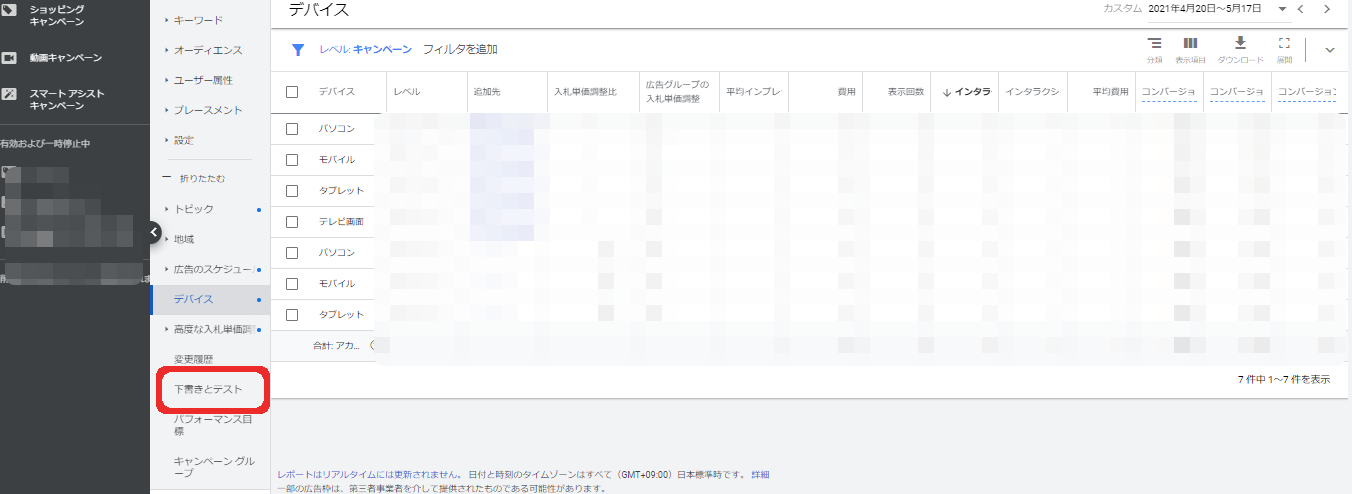Select the 動画キャンペーン video camera icon
The image size is (1352, 494).
point(9,58)
